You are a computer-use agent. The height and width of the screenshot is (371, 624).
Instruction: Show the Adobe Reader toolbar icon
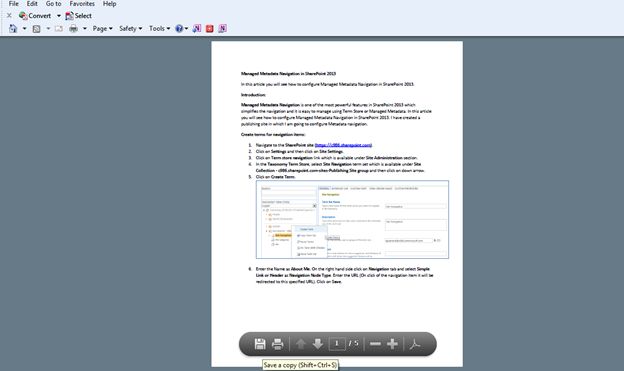coord(415,344)
